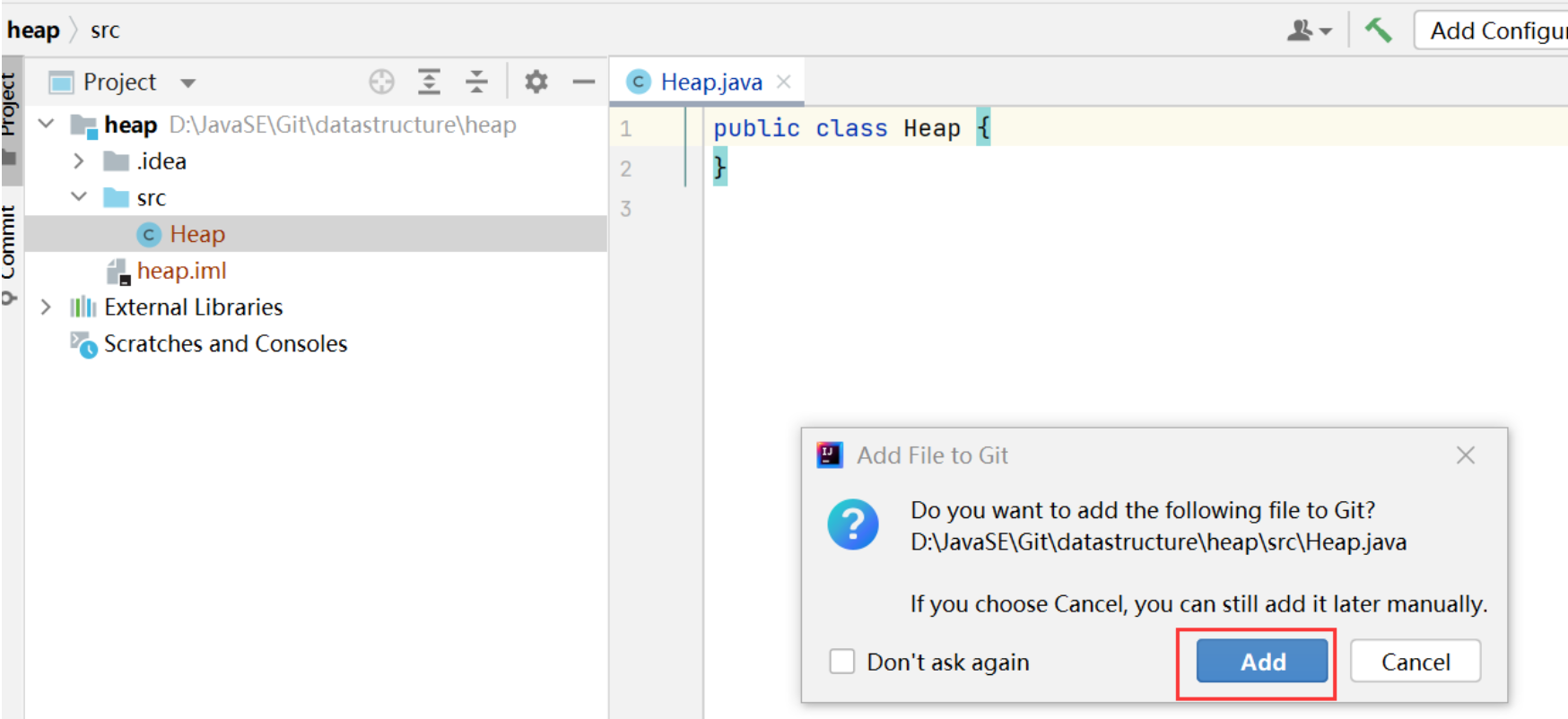The width and height of the screenshot is (1568, 719).
Task: Open Scratches and Consoles item
Action: pos(224,344)
